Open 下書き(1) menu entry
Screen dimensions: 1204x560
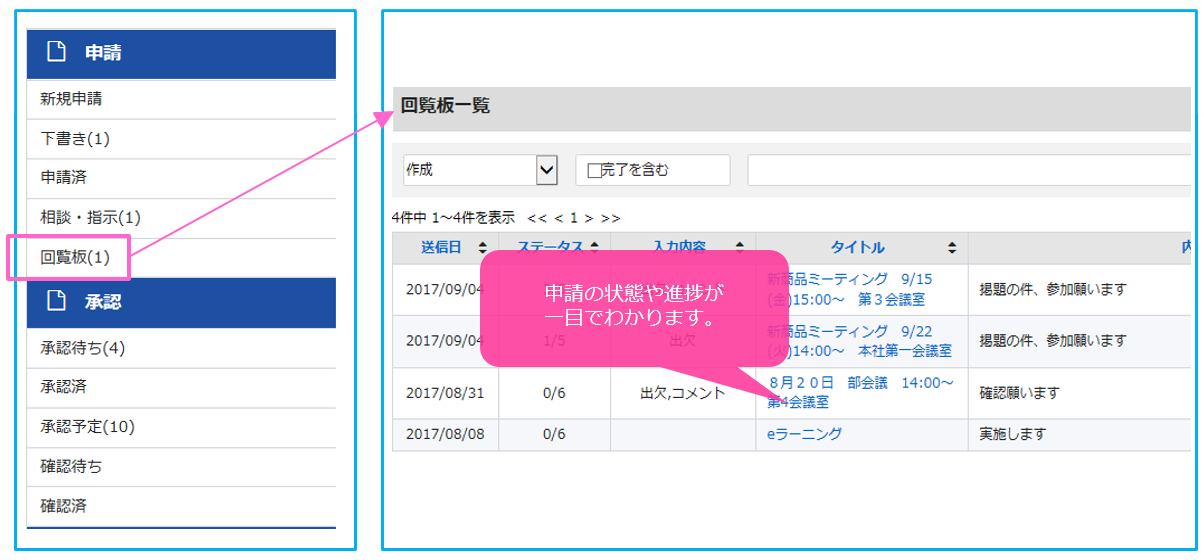pos(181,139)
